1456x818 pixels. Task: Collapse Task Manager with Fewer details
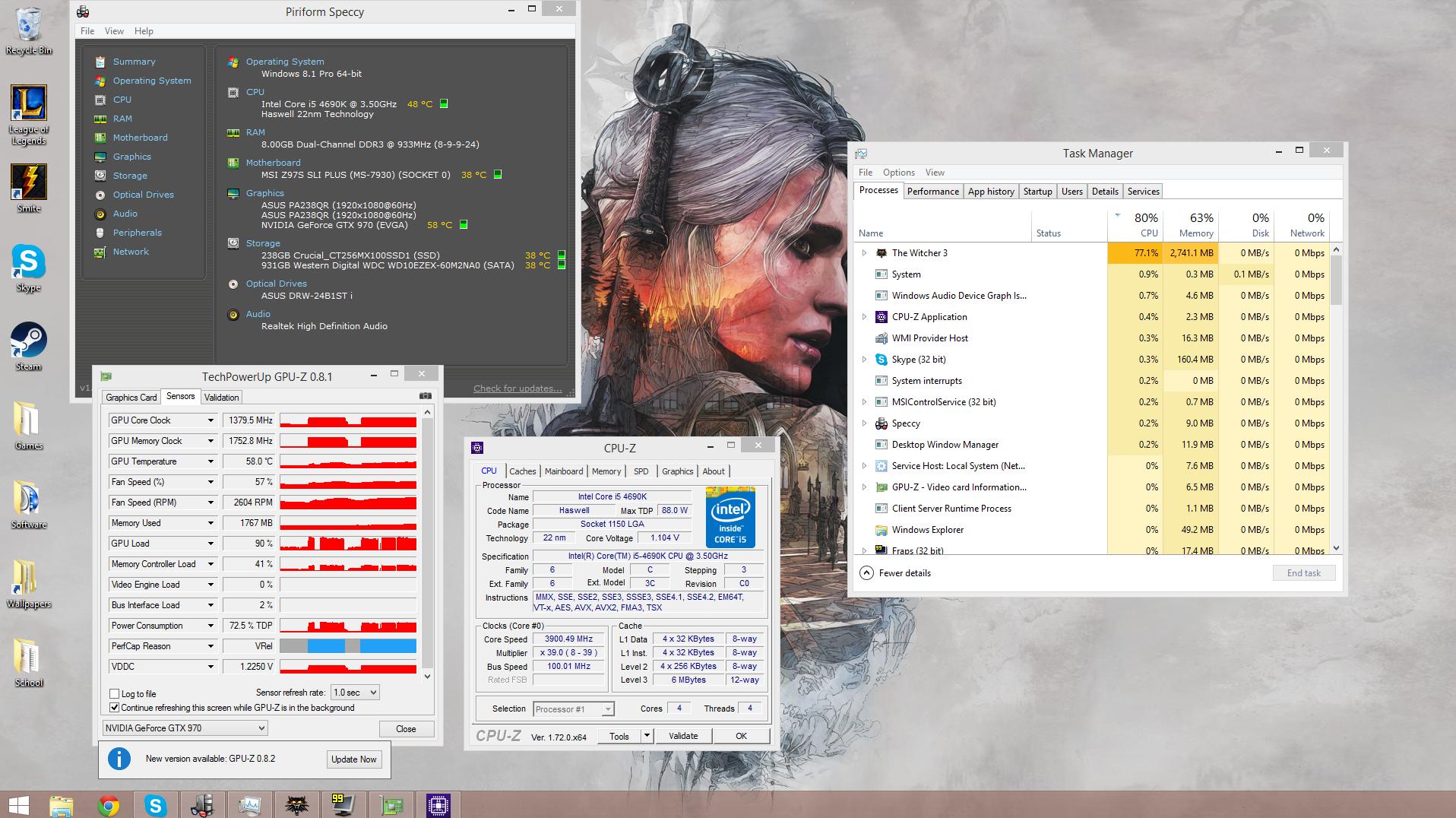(x=895, y=573)
